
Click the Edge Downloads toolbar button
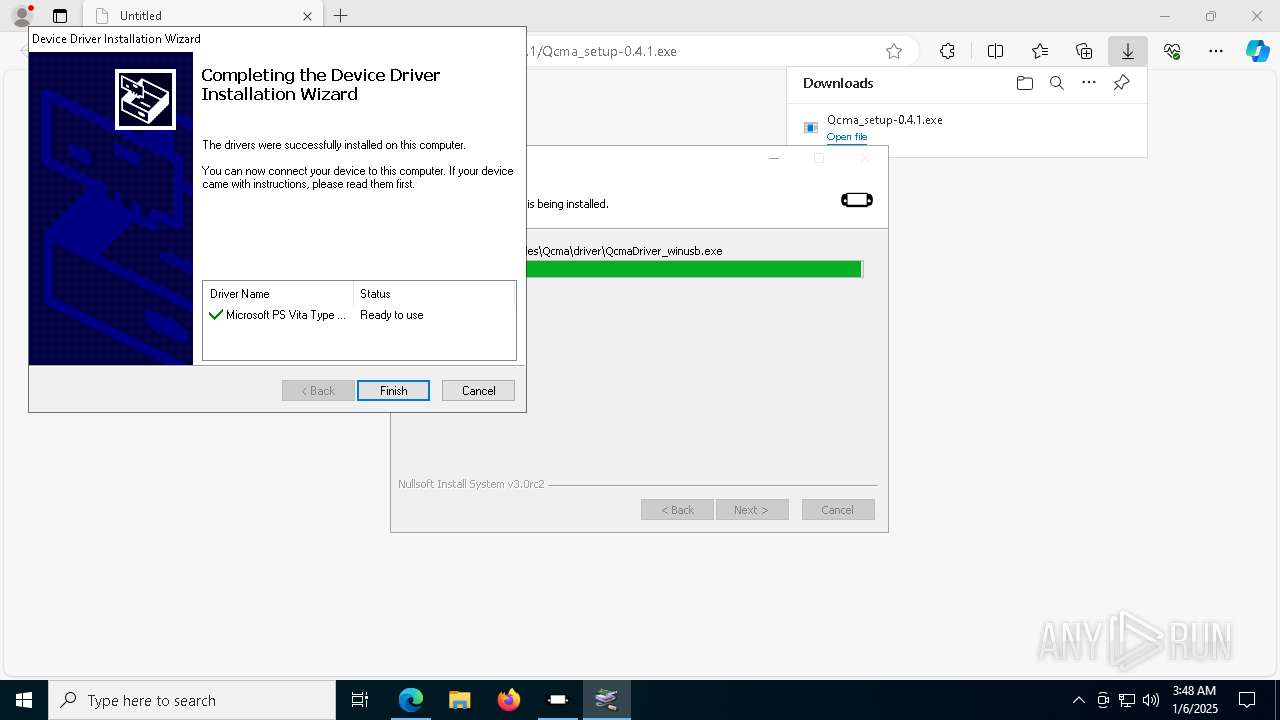click(x=1127, y=51)
